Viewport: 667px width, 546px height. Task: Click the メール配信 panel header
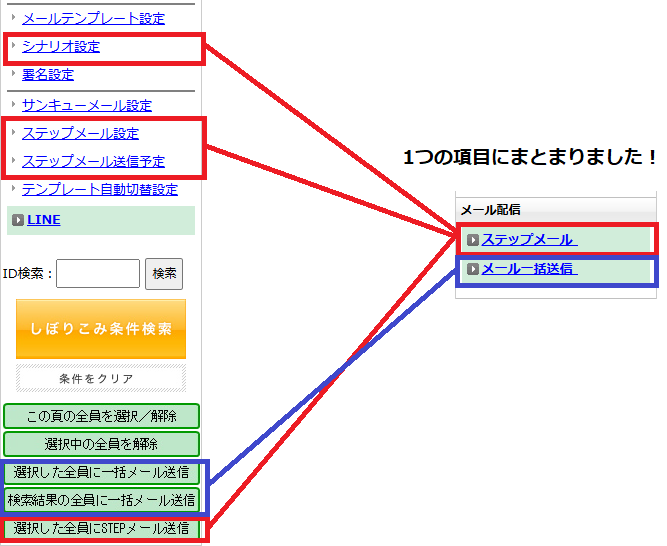pos(556,210)
